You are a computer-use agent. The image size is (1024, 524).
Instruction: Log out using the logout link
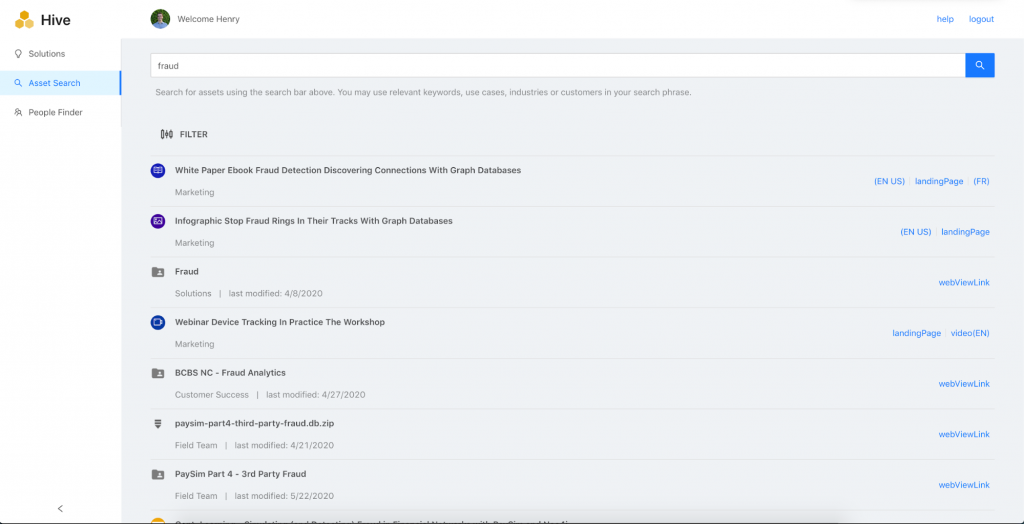coord(981,19)
